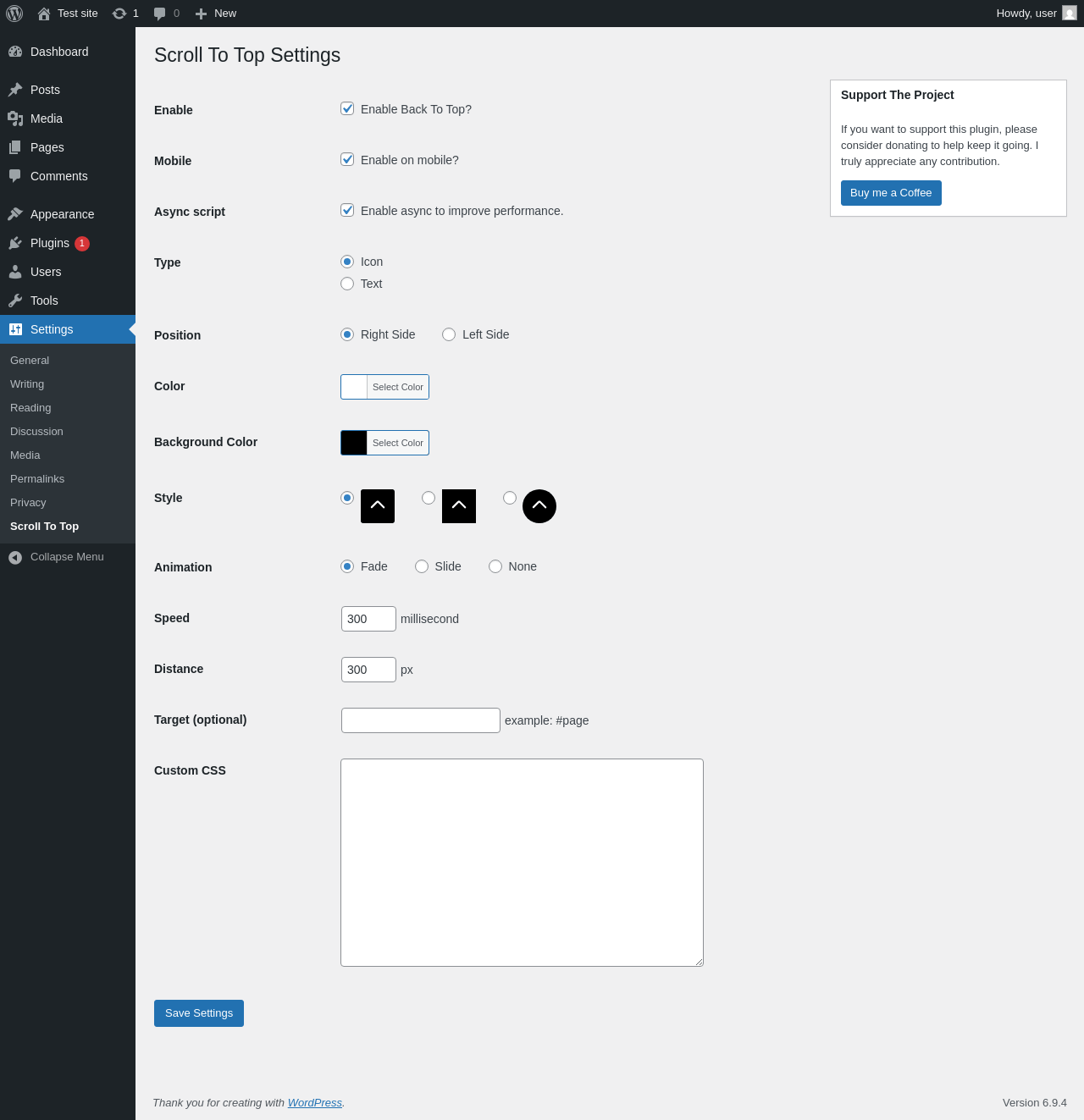
Task: Select the Icon type radio button
Action: (x=347, y=262)
